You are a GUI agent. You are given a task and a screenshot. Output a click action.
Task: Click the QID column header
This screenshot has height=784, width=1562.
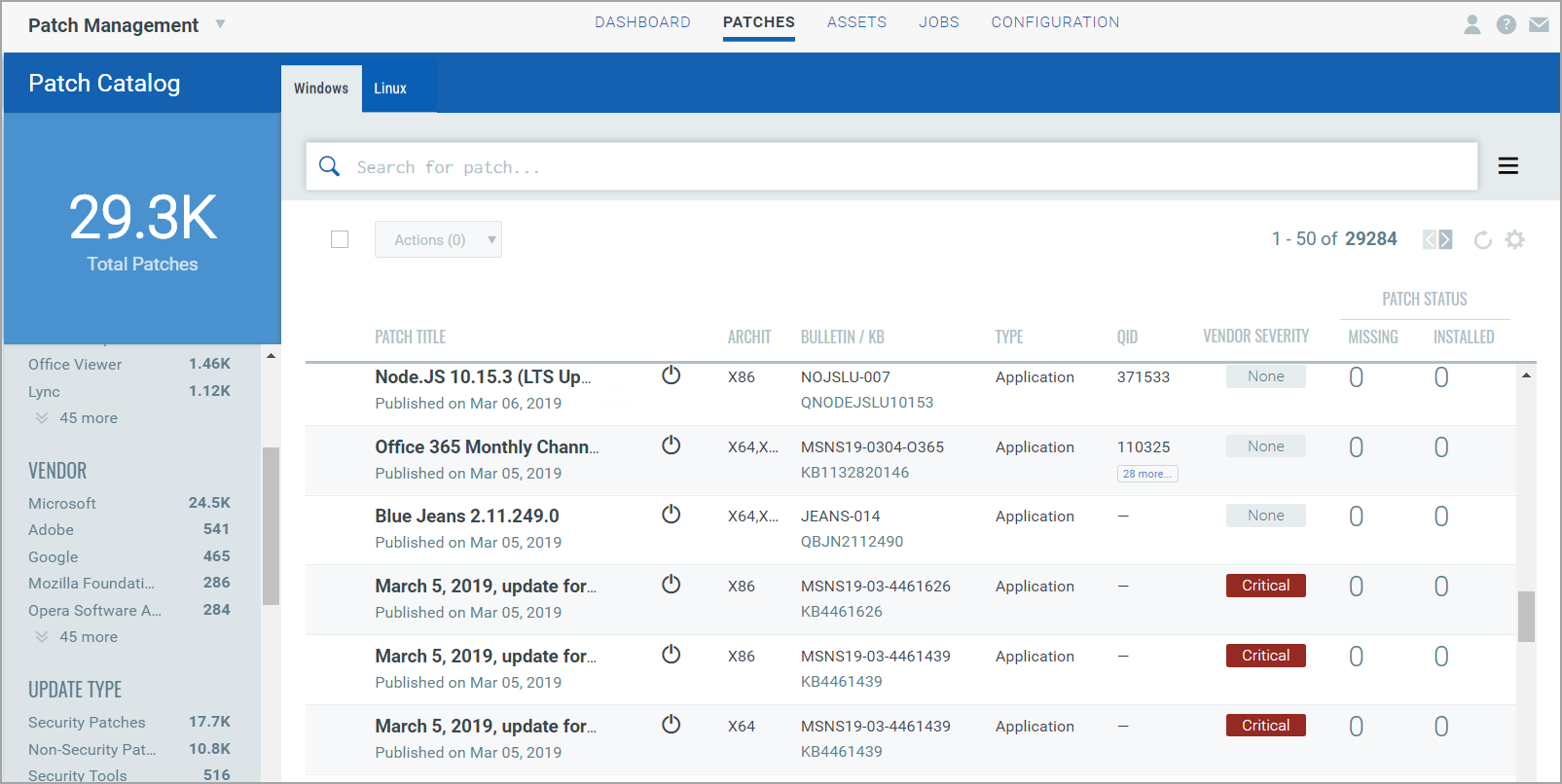coord(1127,337)
